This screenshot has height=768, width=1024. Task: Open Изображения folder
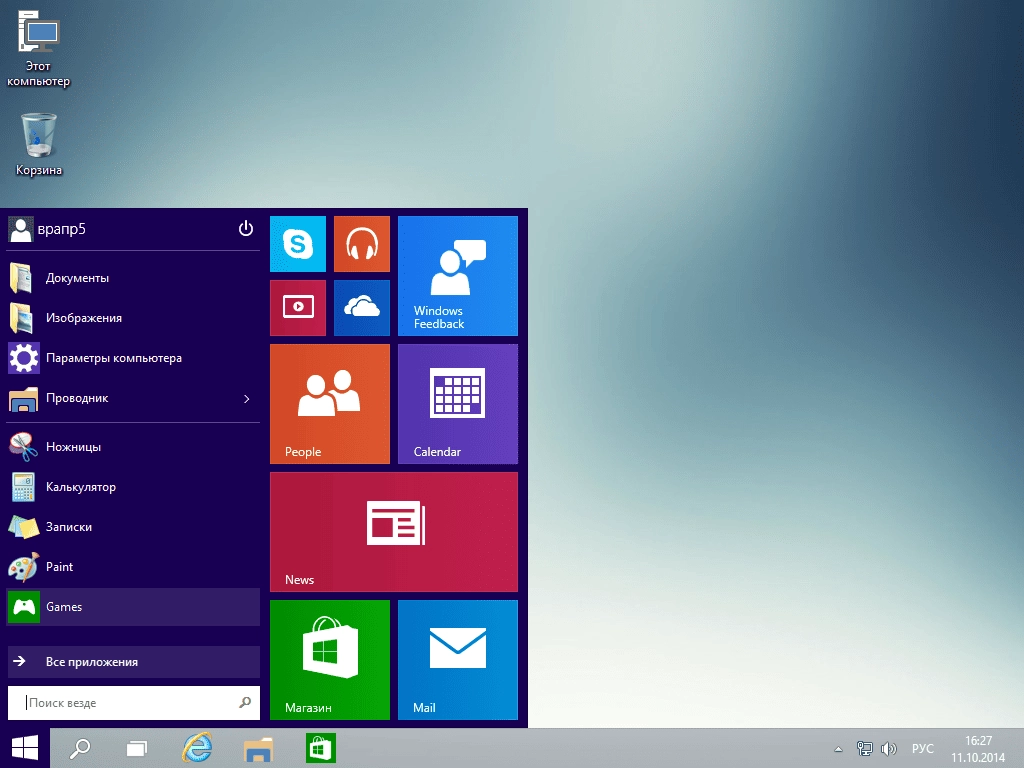[x=133, y=318]
